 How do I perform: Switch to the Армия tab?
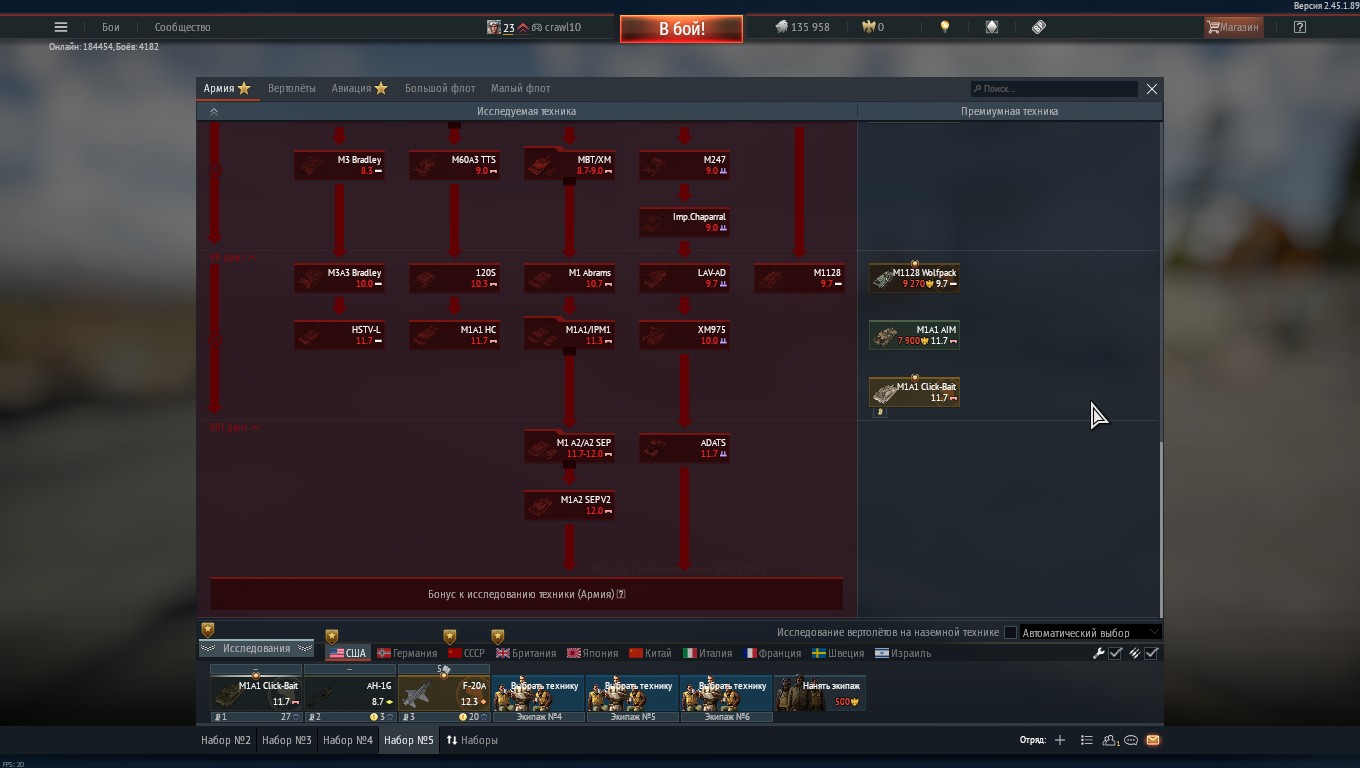pos(227,88)
